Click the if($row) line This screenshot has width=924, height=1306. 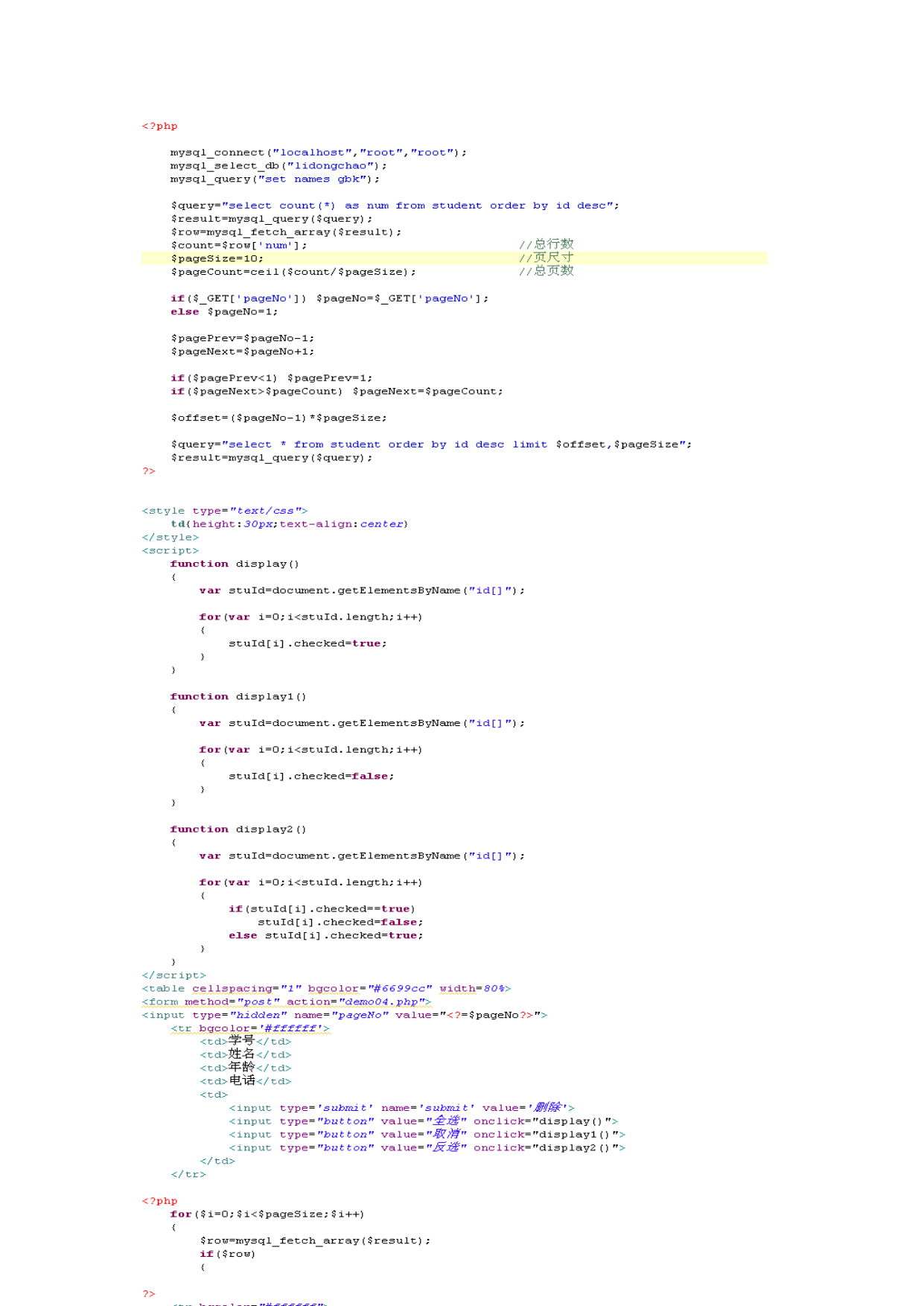227,1255
